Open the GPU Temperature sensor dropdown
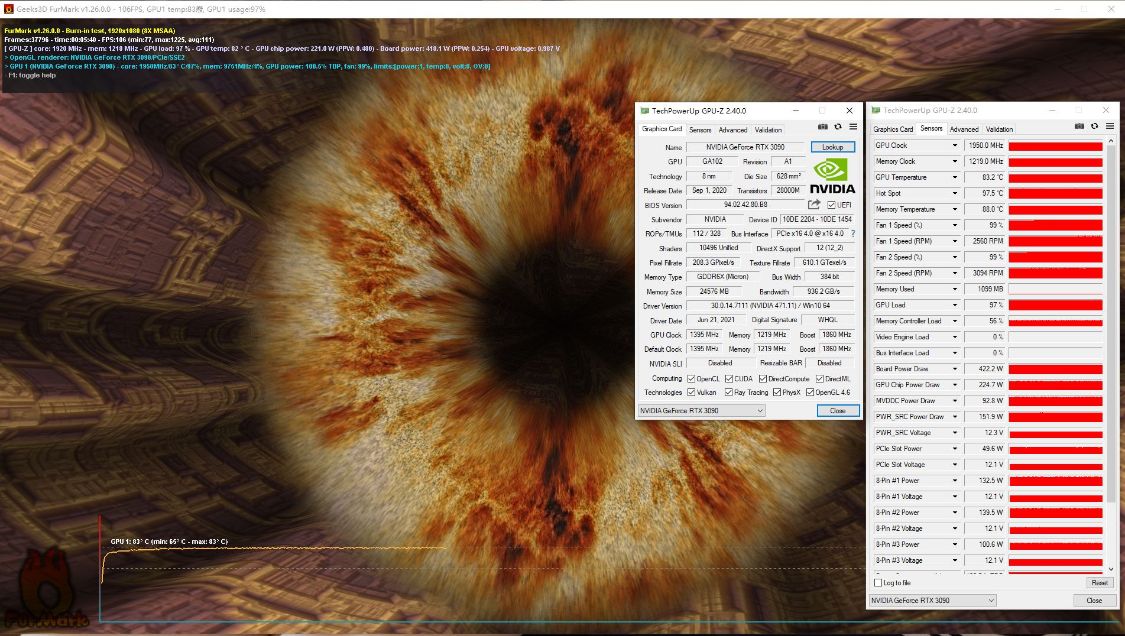The height and width of the screenshot is (636, 1125). 954,177
